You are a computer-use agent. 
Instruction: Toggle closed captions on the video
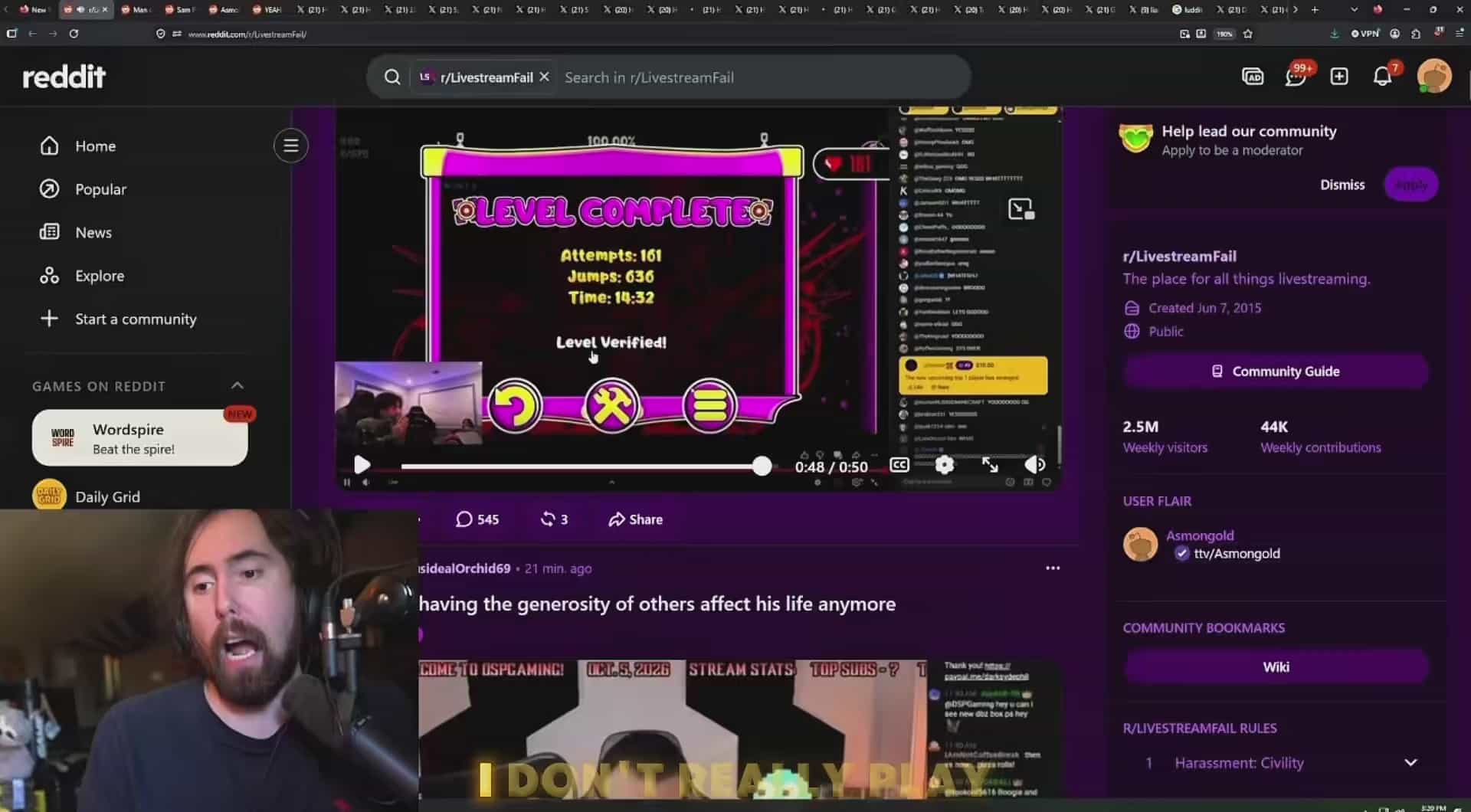[x=899, y=465]
